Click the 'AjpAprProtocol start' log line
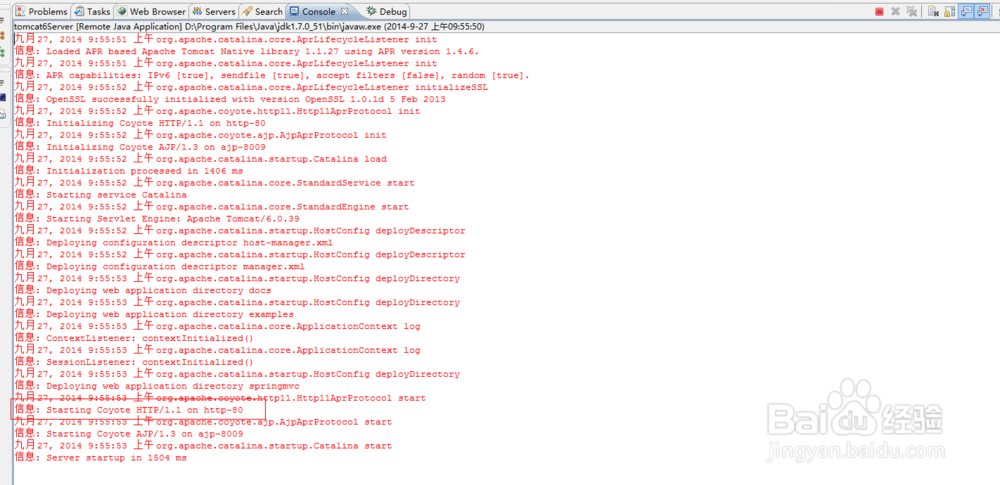Viewport: 1000px width, 485px height. (203, 422)
